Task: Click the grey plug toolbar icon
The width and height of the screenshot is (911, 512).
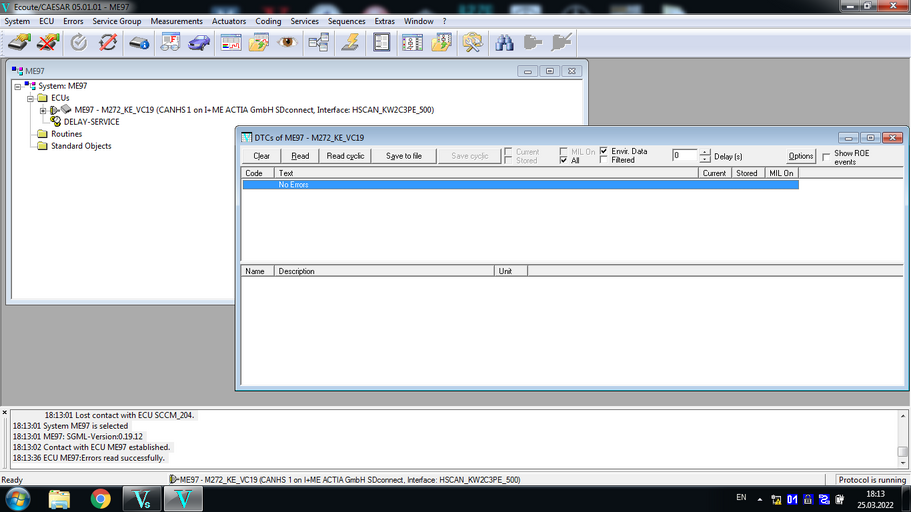Action: coord(532,42)
